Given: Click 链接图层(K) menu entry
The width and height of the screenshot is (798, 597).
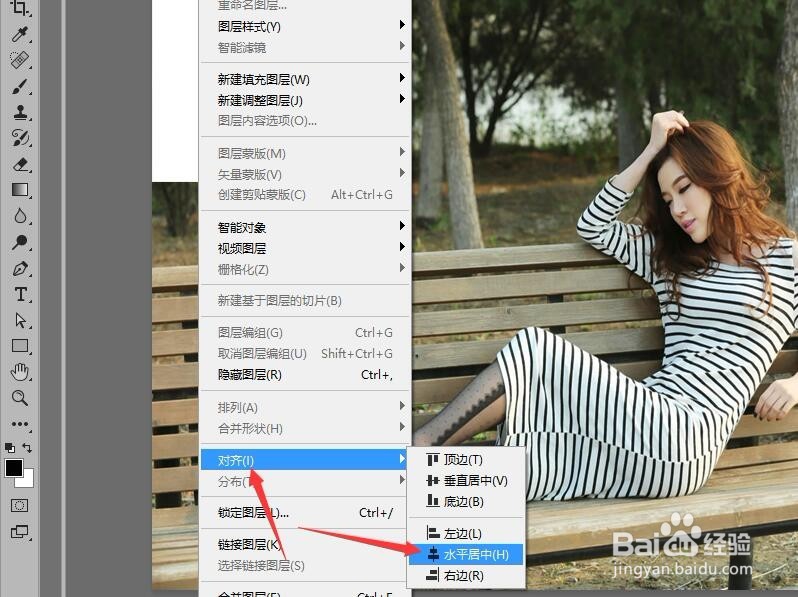Looking at the screenshot, I should pyautogui.click(x=304, y=545).
